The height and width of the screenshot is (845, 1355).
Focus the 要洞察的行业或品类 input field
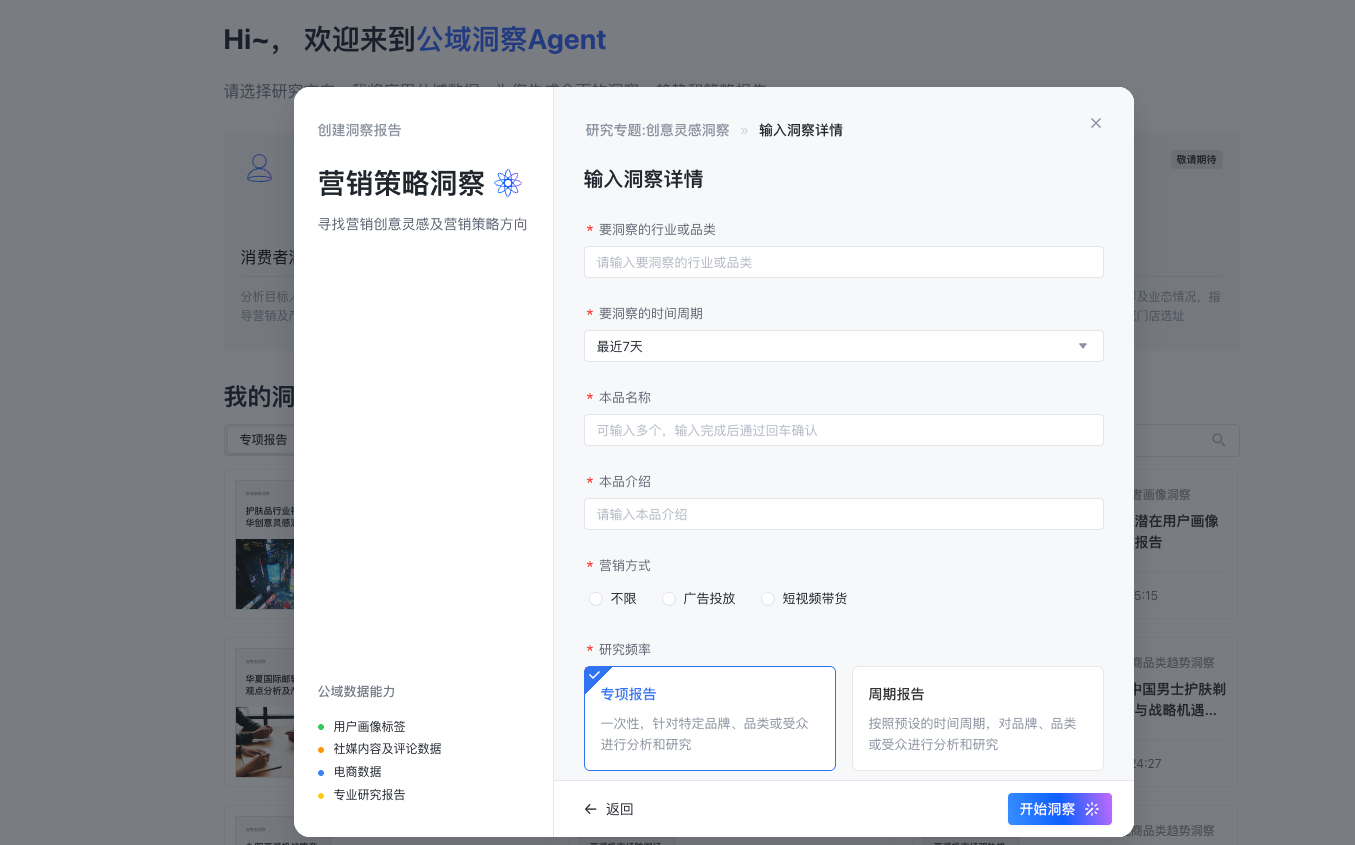point(843,262)
